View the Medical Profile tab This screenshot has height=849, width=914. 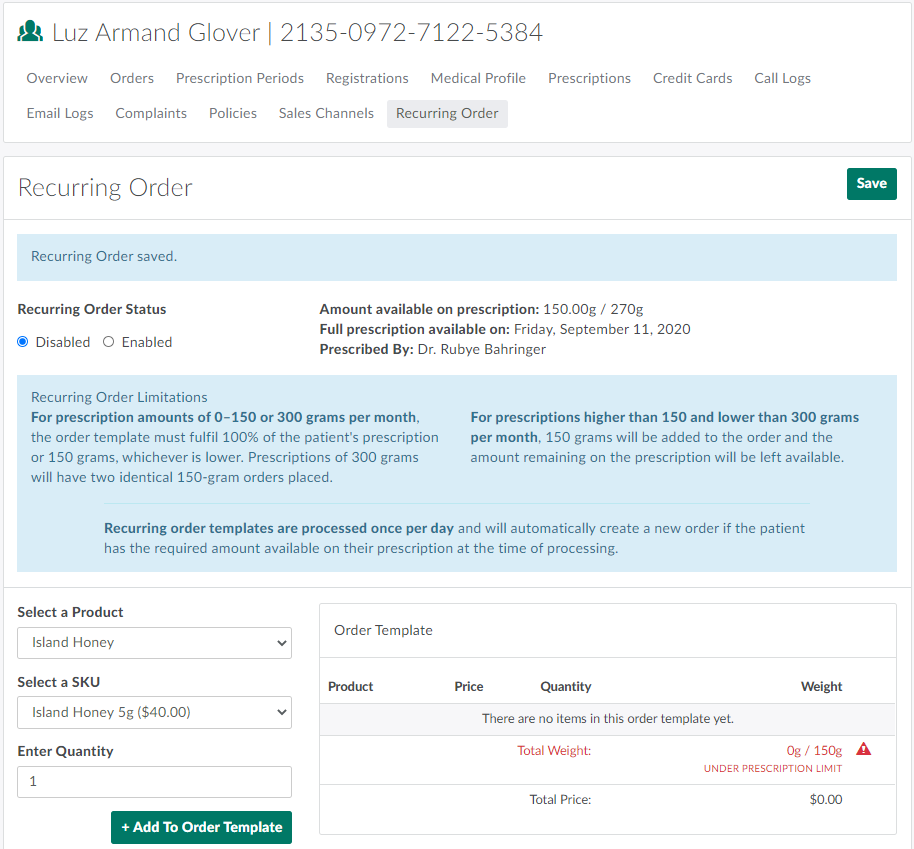pos(478,78)
